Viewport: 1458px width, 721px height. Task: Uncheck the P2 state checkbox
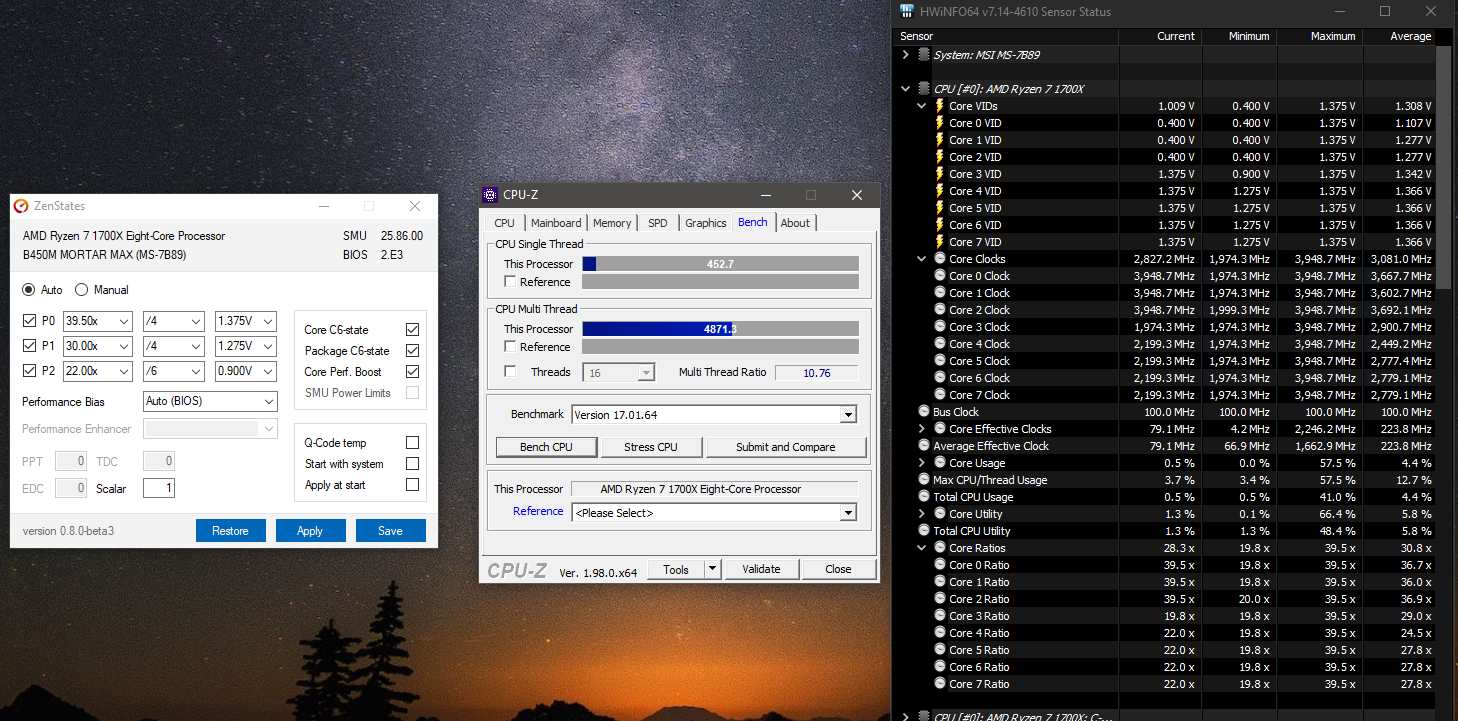pos(29,371)
